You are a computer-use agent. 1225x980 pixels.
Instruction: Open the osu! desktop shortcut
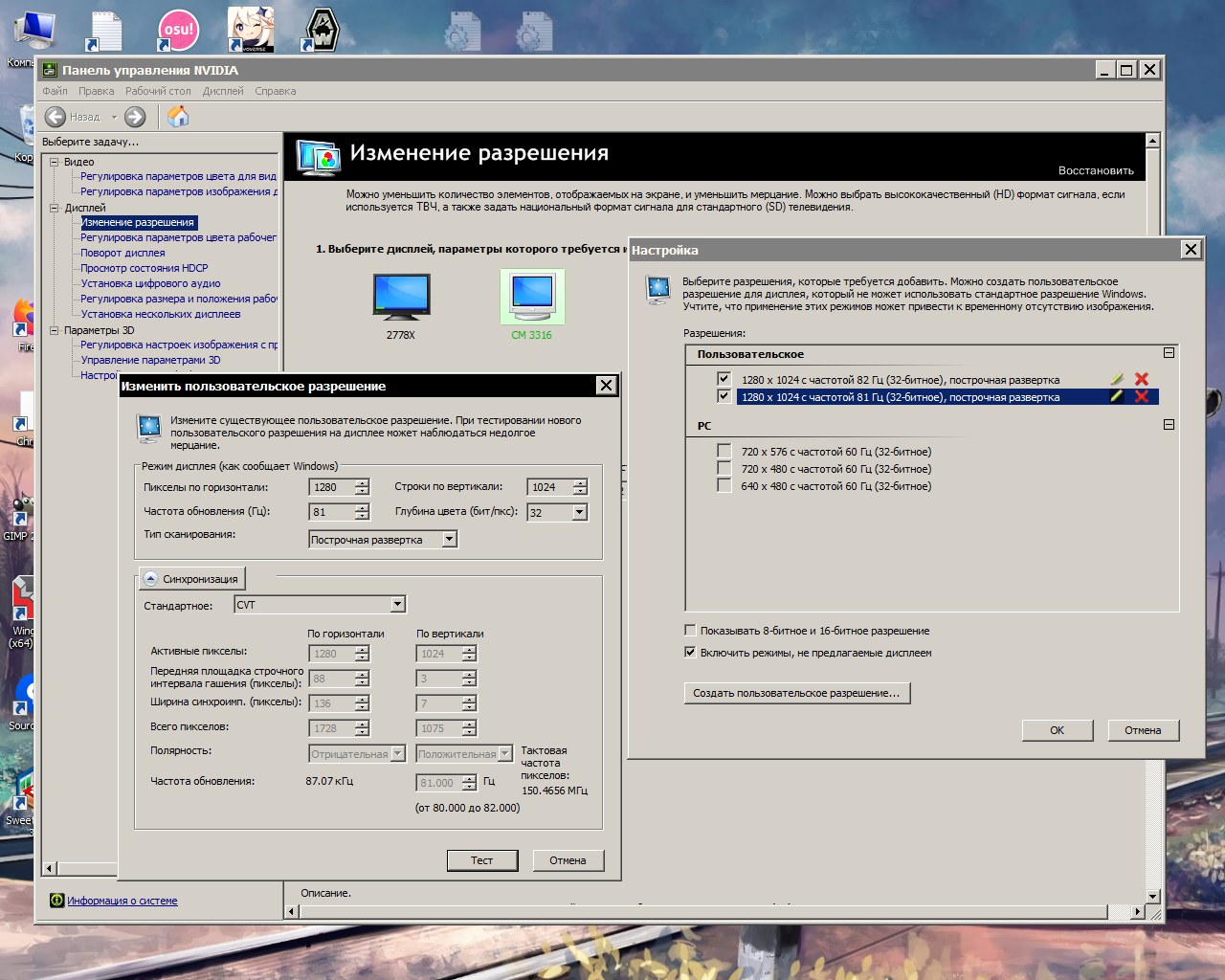pos(178,30)
